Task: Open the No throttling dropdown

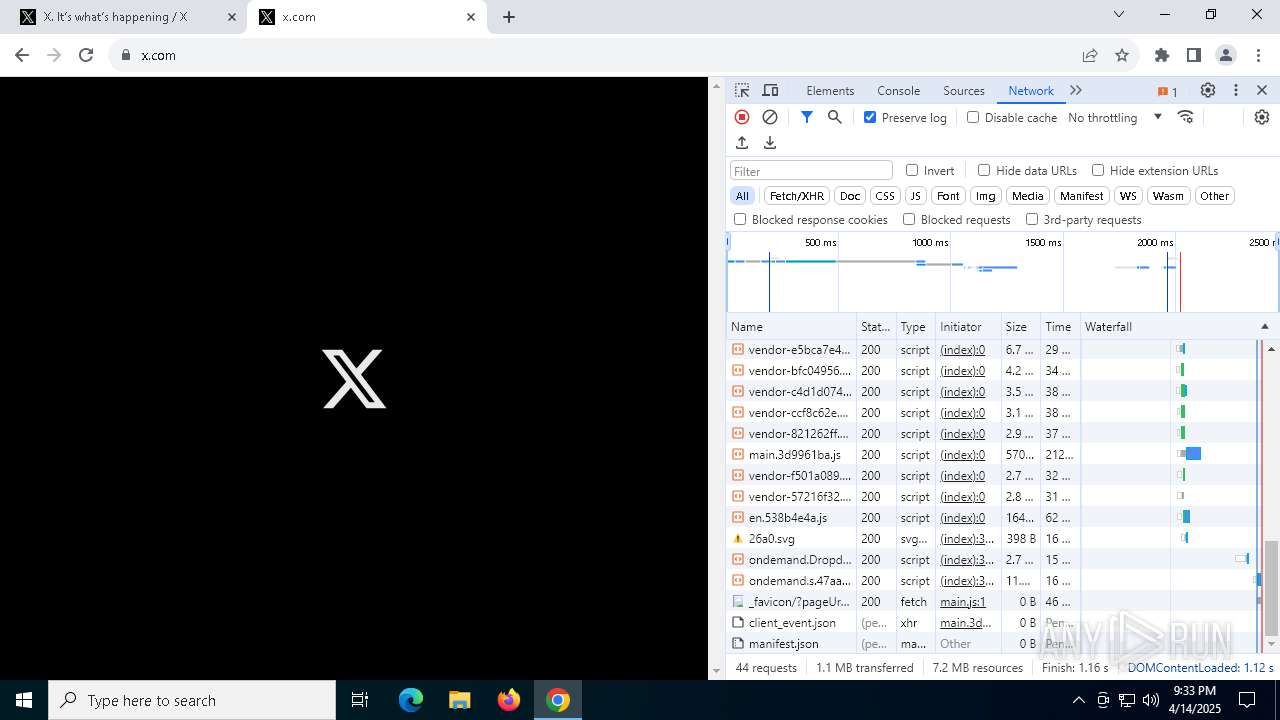Action: click(1115, 117)
